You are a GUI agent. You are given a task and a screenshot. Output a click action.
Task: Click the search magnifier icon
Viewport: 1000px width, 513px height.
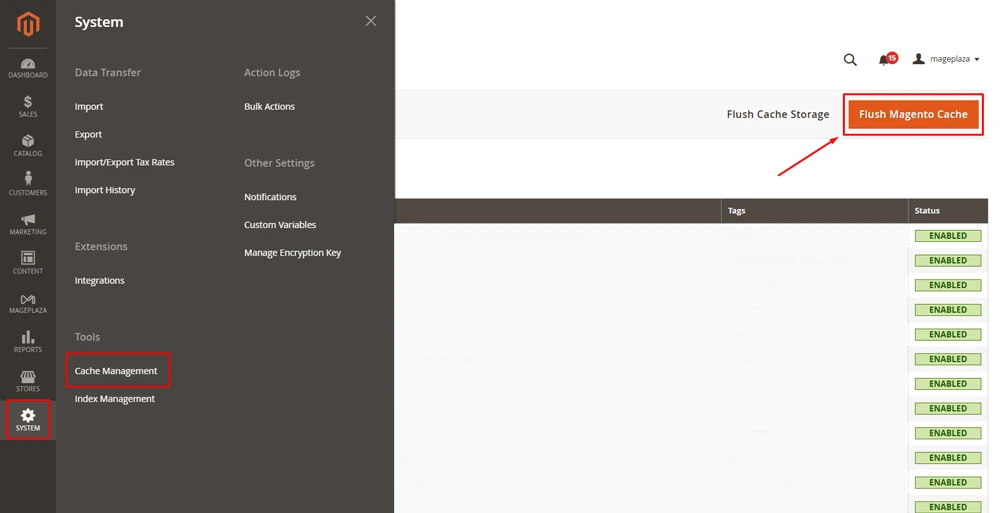point(850,59)
